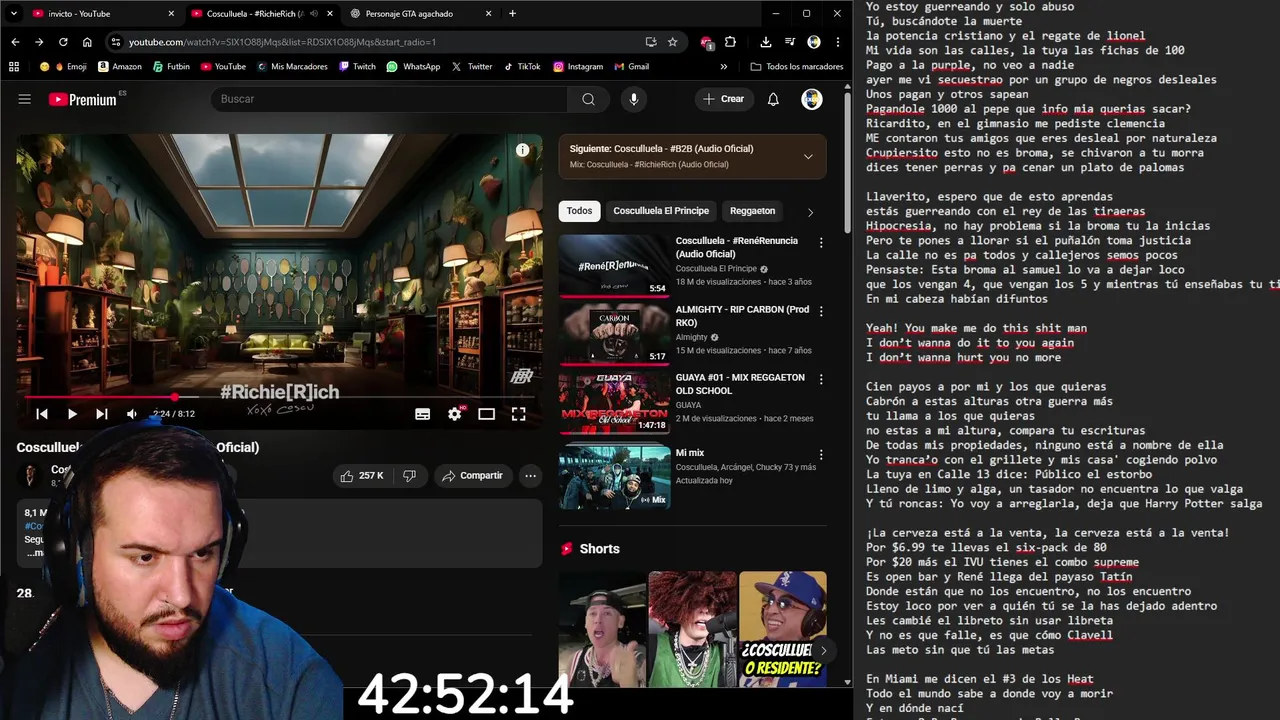Click the Compartir share button
The width and height of the screenshot is (1280, 720).
pos(473,476)
